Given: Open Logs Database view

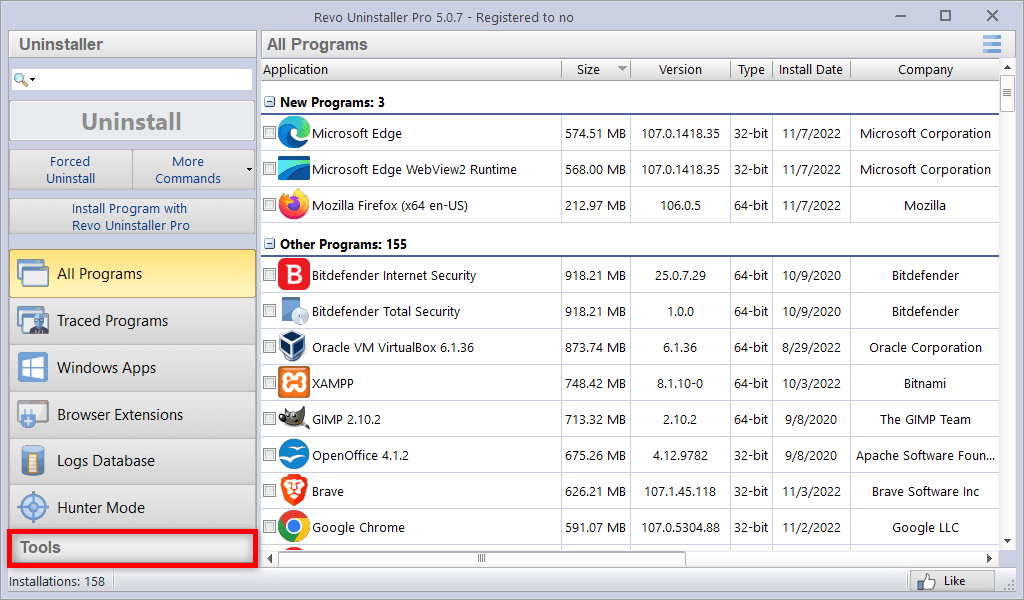Looking at the screenshot, I should click(132, 461).
